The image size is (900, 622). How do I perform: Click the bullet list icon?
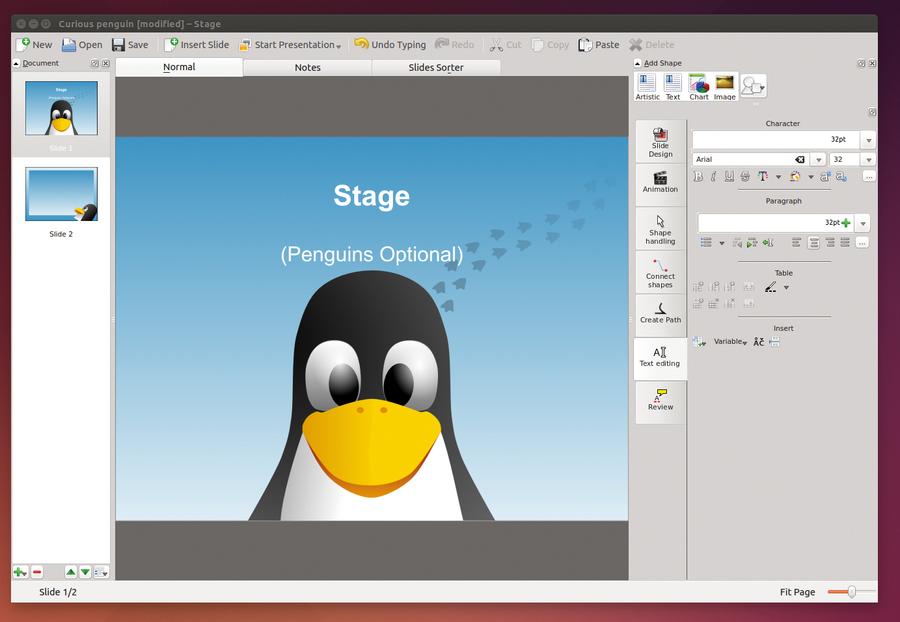pos(707,243)
